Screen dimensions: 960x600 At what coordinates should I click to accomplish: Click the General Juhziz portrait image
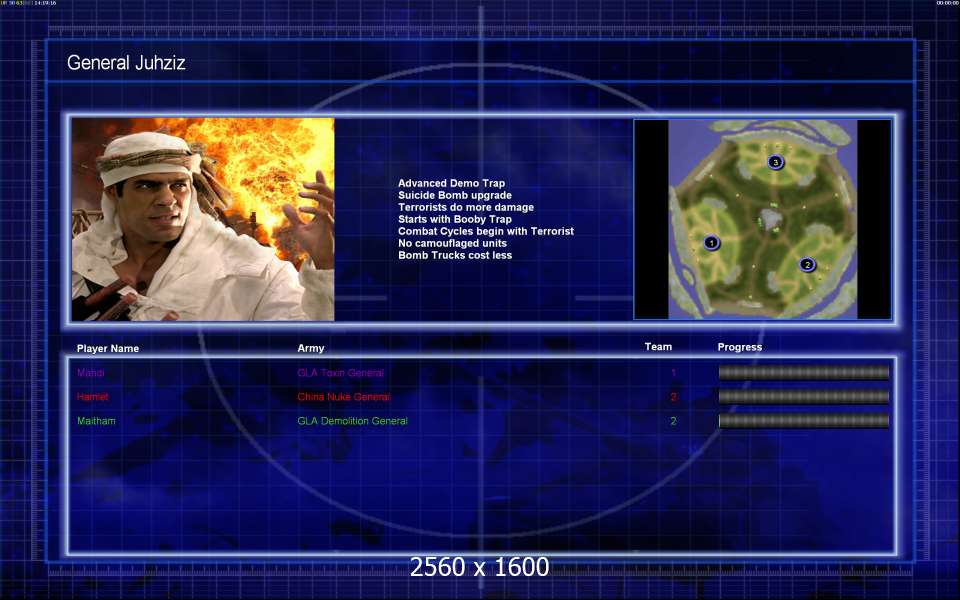click(203, 219)
